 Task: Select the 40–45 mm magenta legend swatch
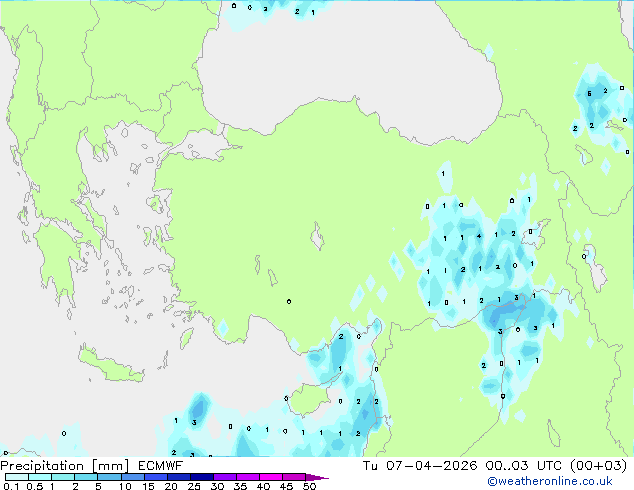click(x=271, y=477)
